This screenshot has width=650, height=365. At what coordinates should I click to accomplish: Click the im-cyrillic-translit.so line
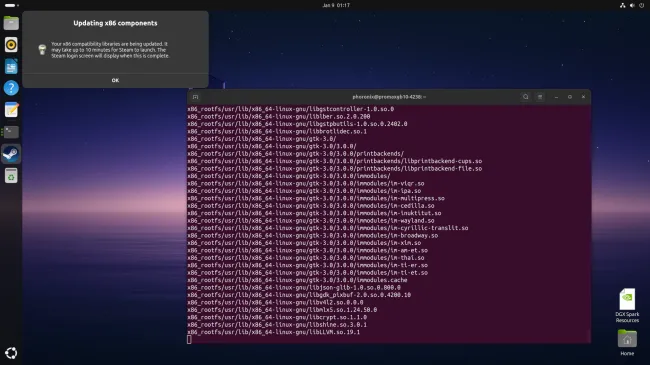328,228
